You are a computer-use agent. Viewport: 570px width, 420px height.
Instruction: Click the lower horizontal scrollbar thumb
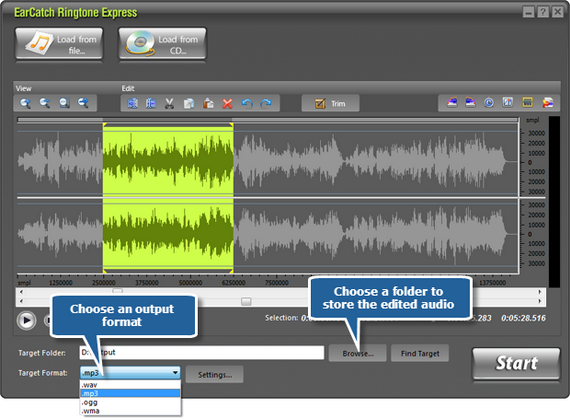pyautogui.click(x=246, y=301)
